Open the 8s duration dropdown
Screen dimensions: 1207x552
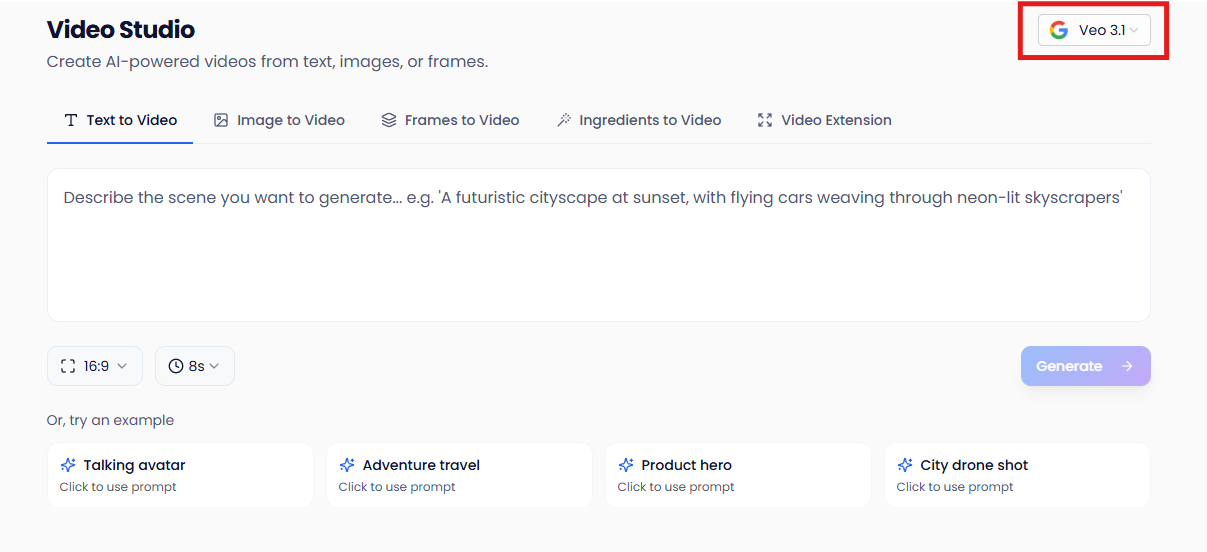pyautogui.click(x=195, y=366)
